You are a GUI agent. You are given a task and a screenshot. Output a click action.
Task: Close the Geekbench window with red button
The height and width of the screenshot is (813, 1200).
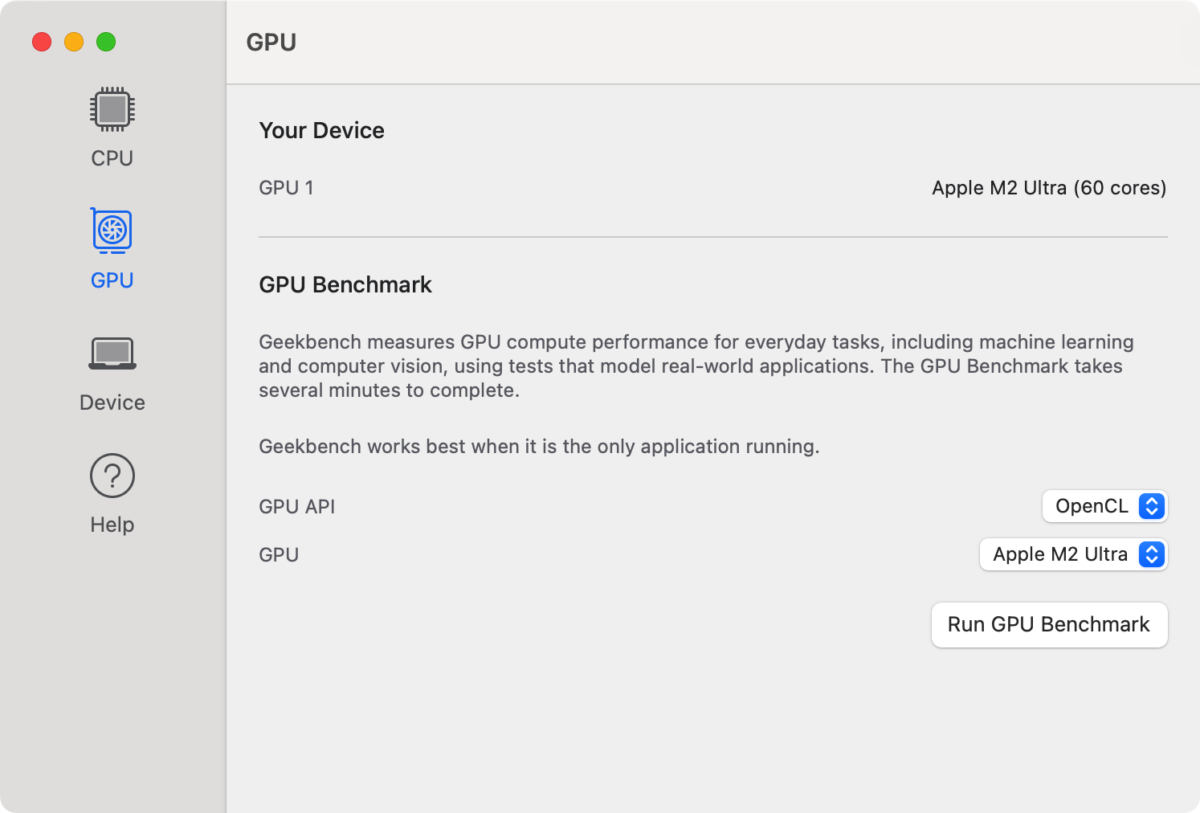pos(42,42)
